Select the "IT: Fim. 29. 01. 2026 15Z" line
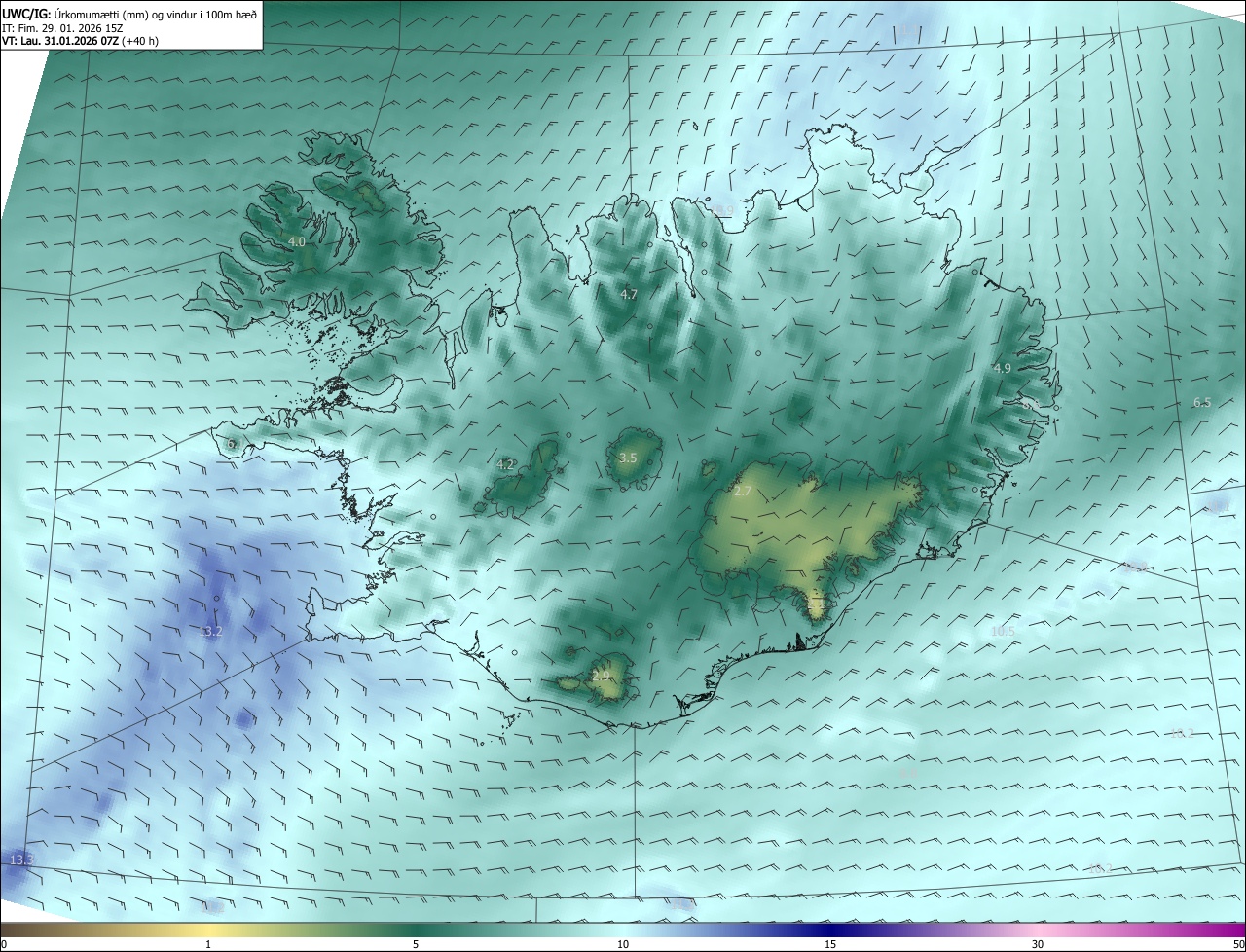1246x952 pixels. click(x=64, y=28)
